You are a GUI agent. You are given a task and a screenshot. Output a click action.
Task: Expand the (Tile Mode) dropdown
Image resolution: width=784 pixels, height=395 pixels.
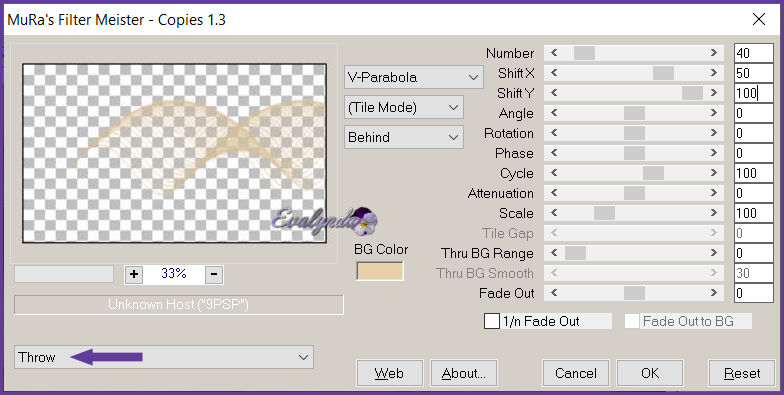(x=404, y=108)
